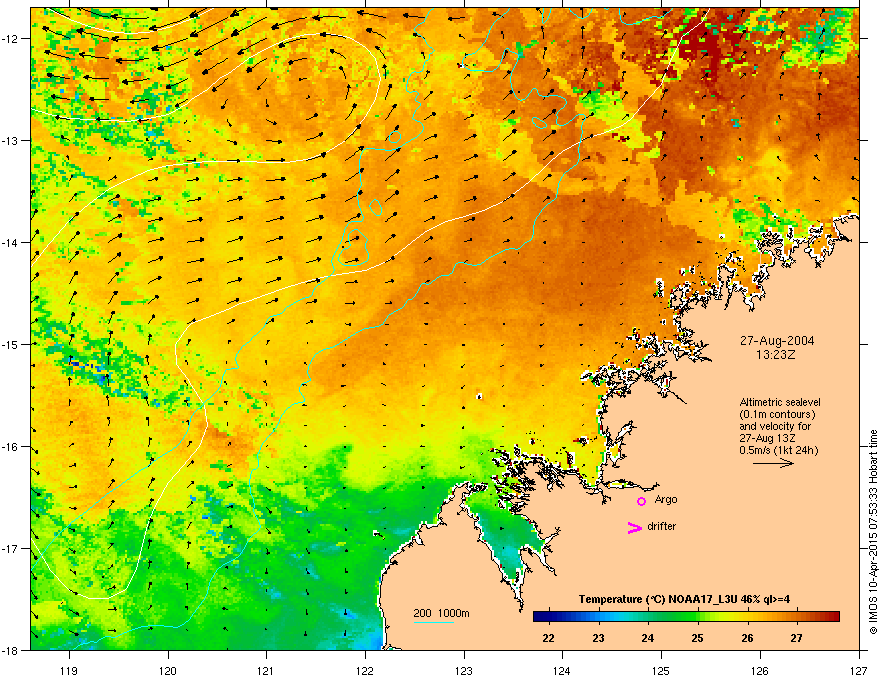The height and width of the screenshot is (680, 880).
Task: Click longitude axis label '127'
Action: (x=859, y=671)
